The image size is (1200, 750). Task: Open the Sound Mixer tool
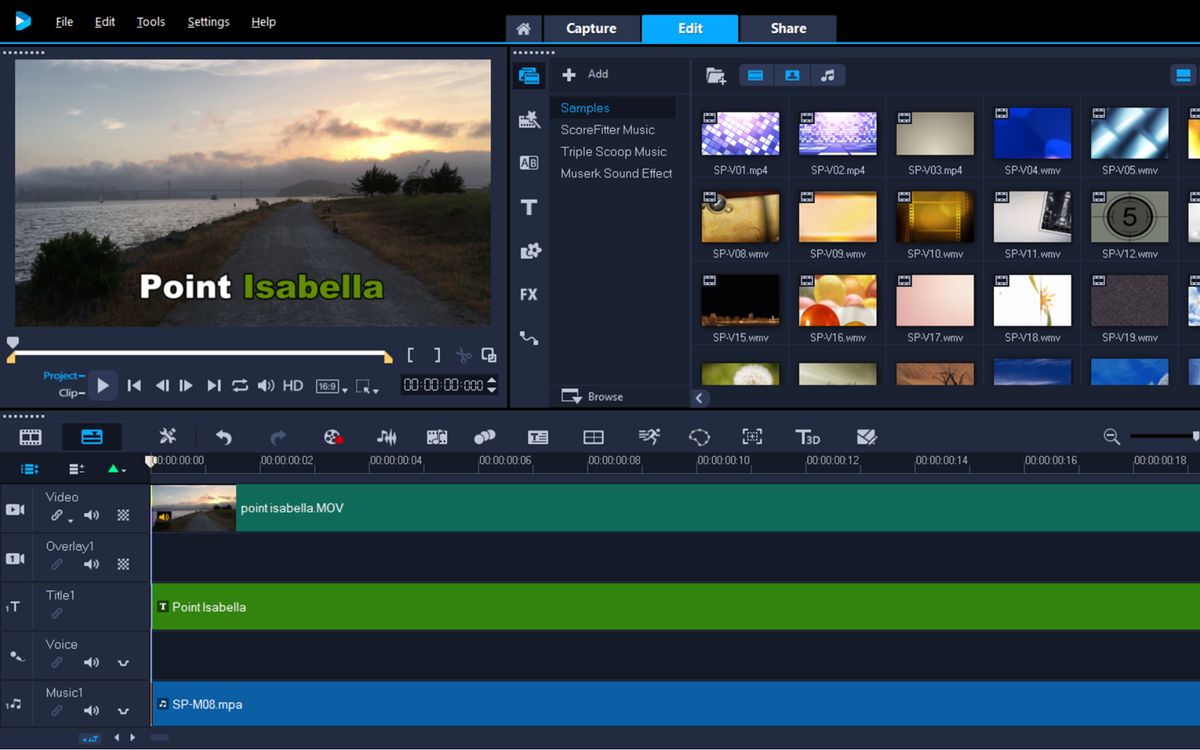click(x=388, y=437)
